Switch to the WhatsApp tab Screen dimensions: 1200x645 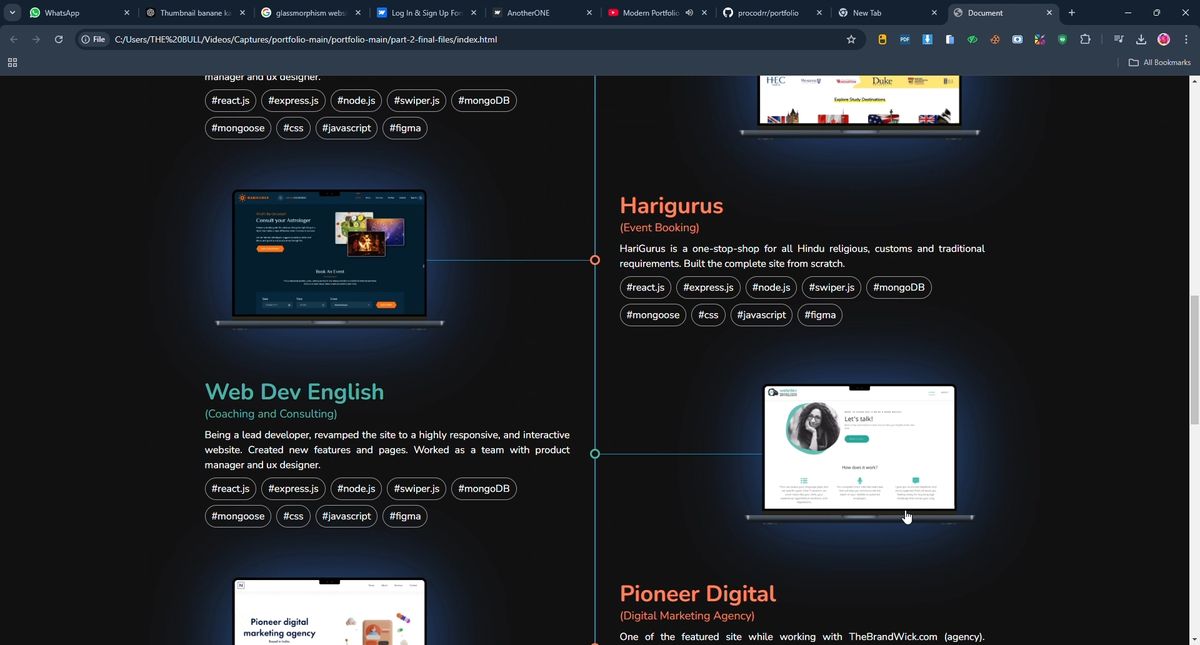(70, 13)
